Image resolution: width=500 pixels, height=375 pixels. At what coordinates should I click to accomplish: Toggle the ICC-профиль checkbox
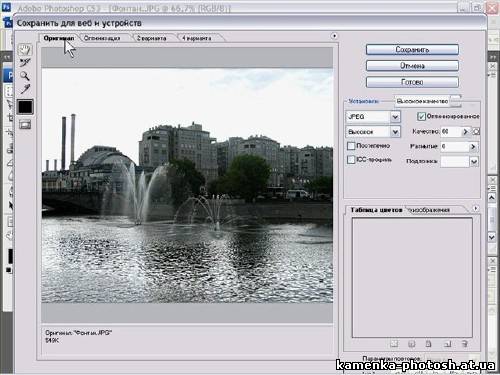click(351, 160)
